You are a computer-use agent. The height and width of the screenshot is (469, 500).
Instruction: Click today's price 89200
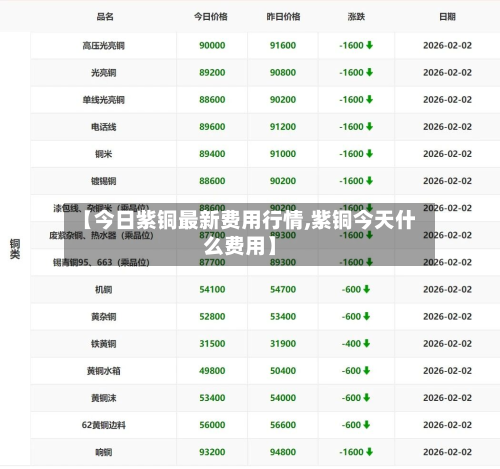point(212,72)
